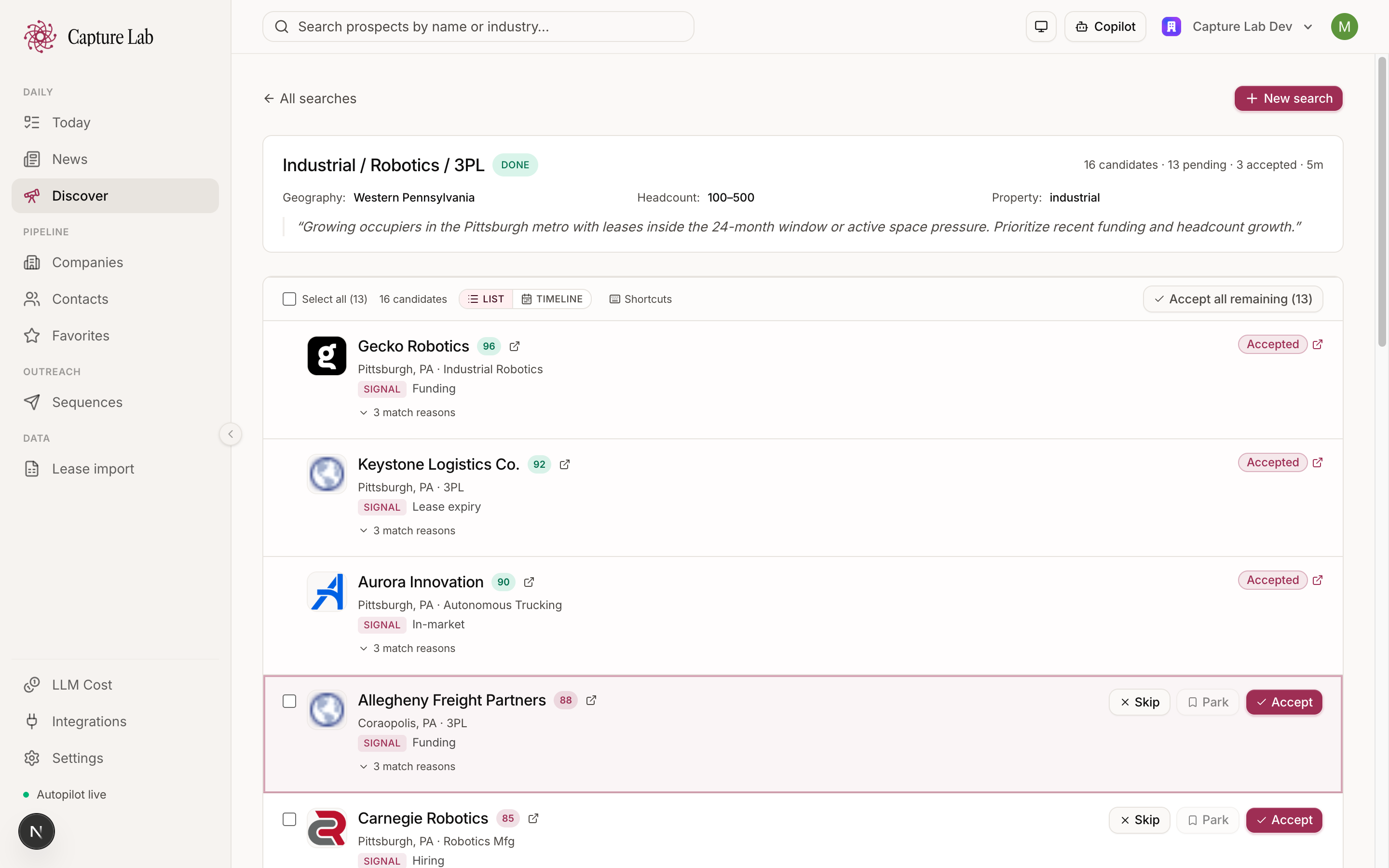Open the Settings gear icon
Viewport: 1389px width, 868px height.
pyautogui.click(x=31, y=759)
